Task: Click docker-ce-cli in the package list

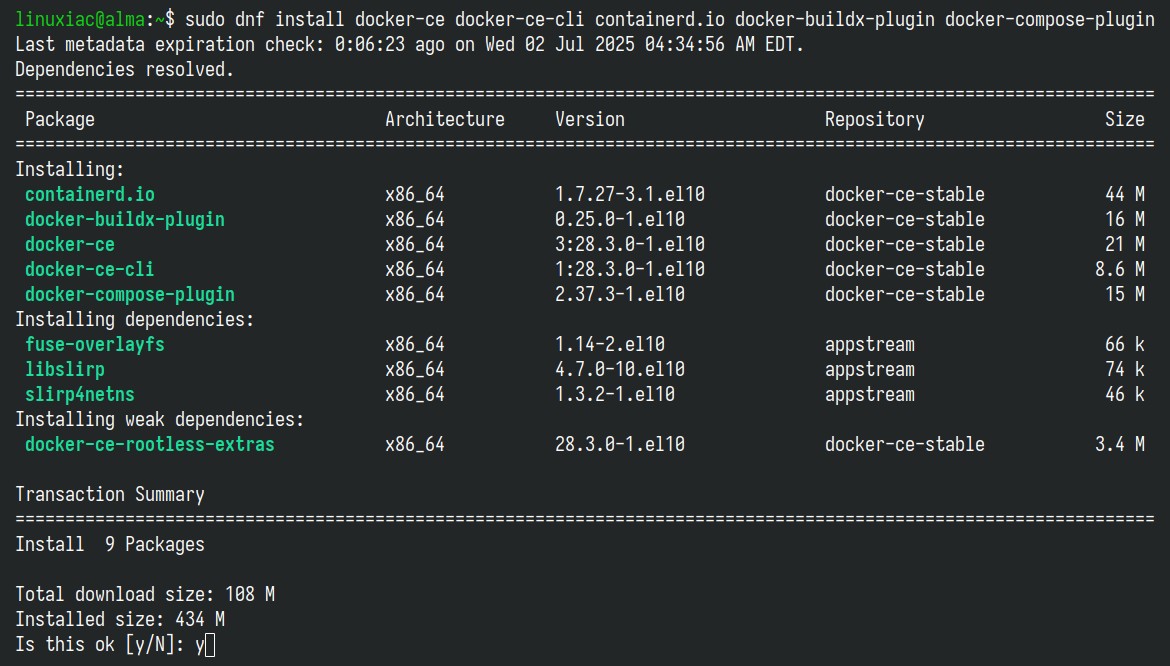Action: click(90, 269)
